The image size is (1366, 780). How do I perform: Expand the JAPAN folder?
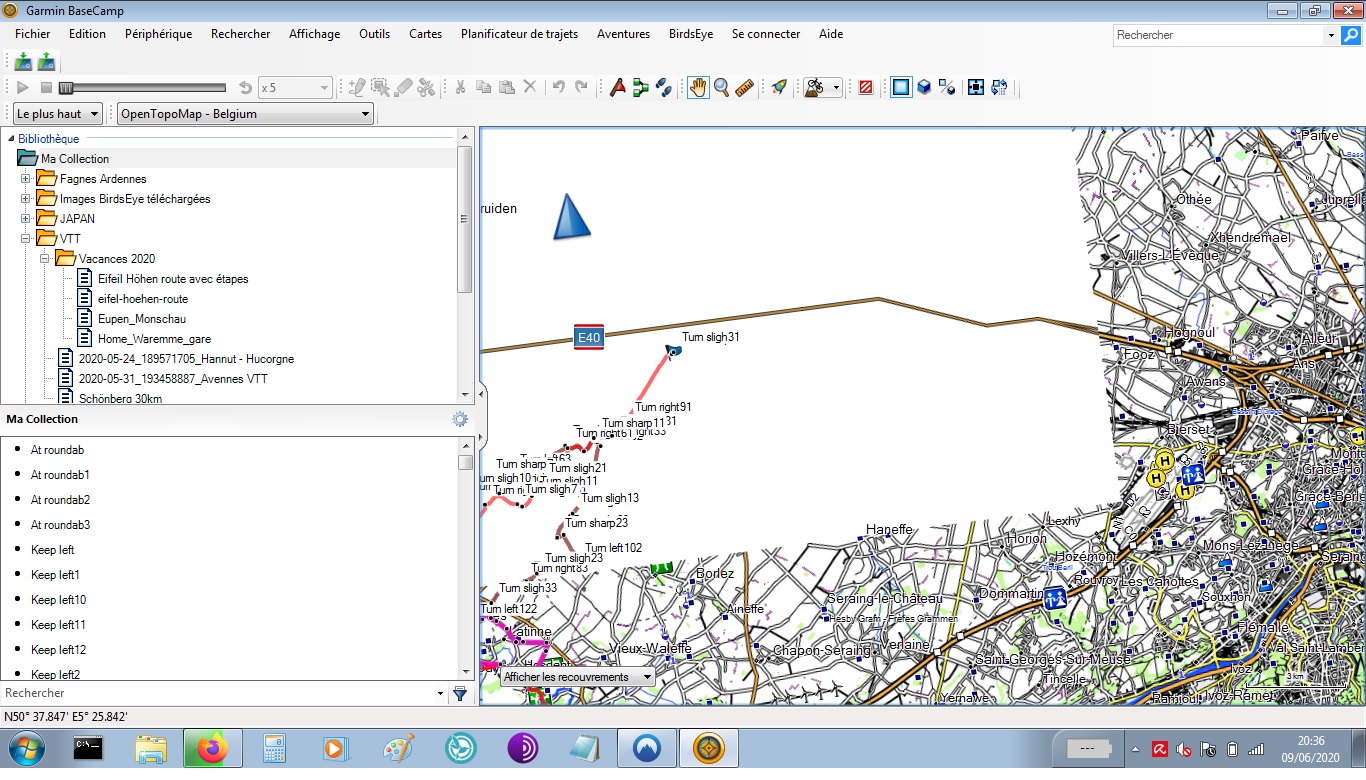click(x=26, y=219)
